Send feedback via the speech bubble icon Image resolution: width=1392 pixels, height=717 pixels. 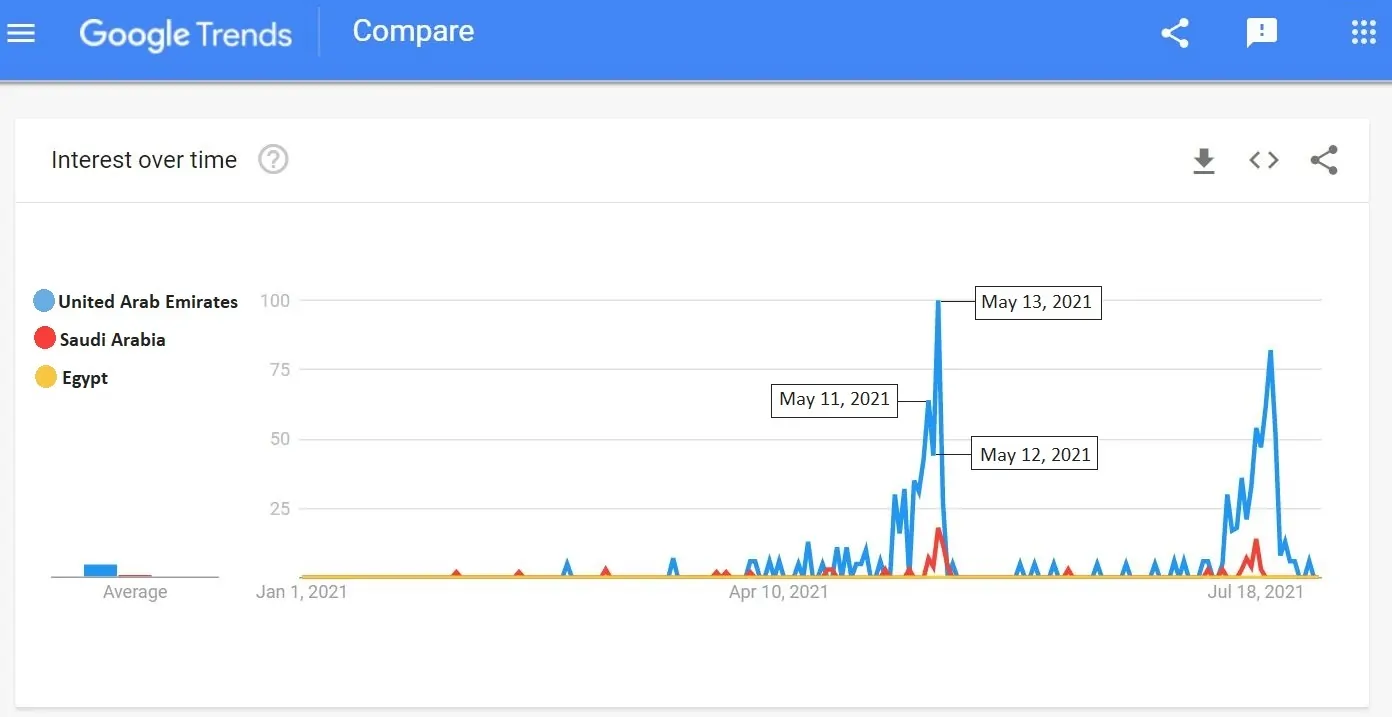pyautogui.click(x=1262, y=32)
